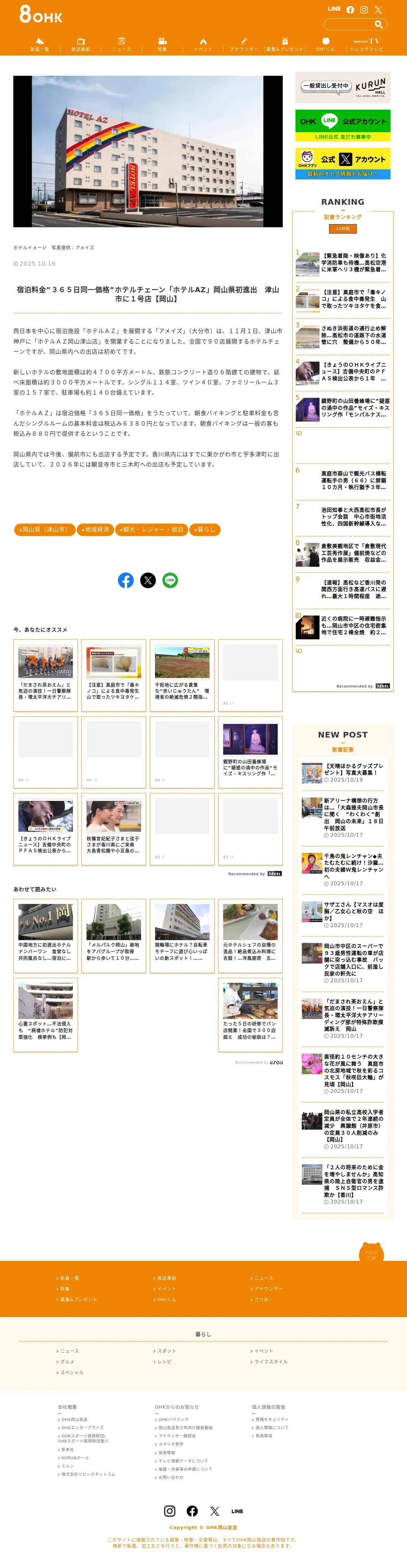Open the footer Instagram icon
407x1568 pixels.
(170, 1511)
